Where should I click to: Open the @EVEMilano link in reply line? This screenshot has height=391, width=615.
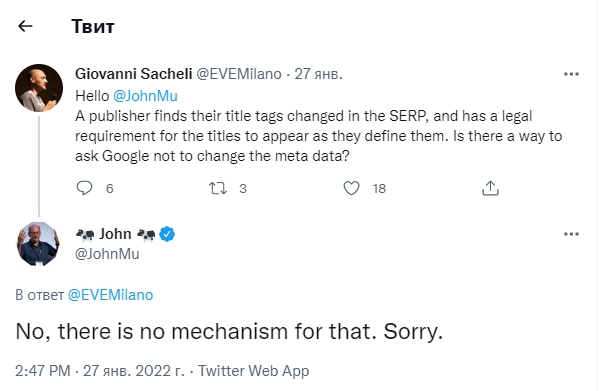111,295
